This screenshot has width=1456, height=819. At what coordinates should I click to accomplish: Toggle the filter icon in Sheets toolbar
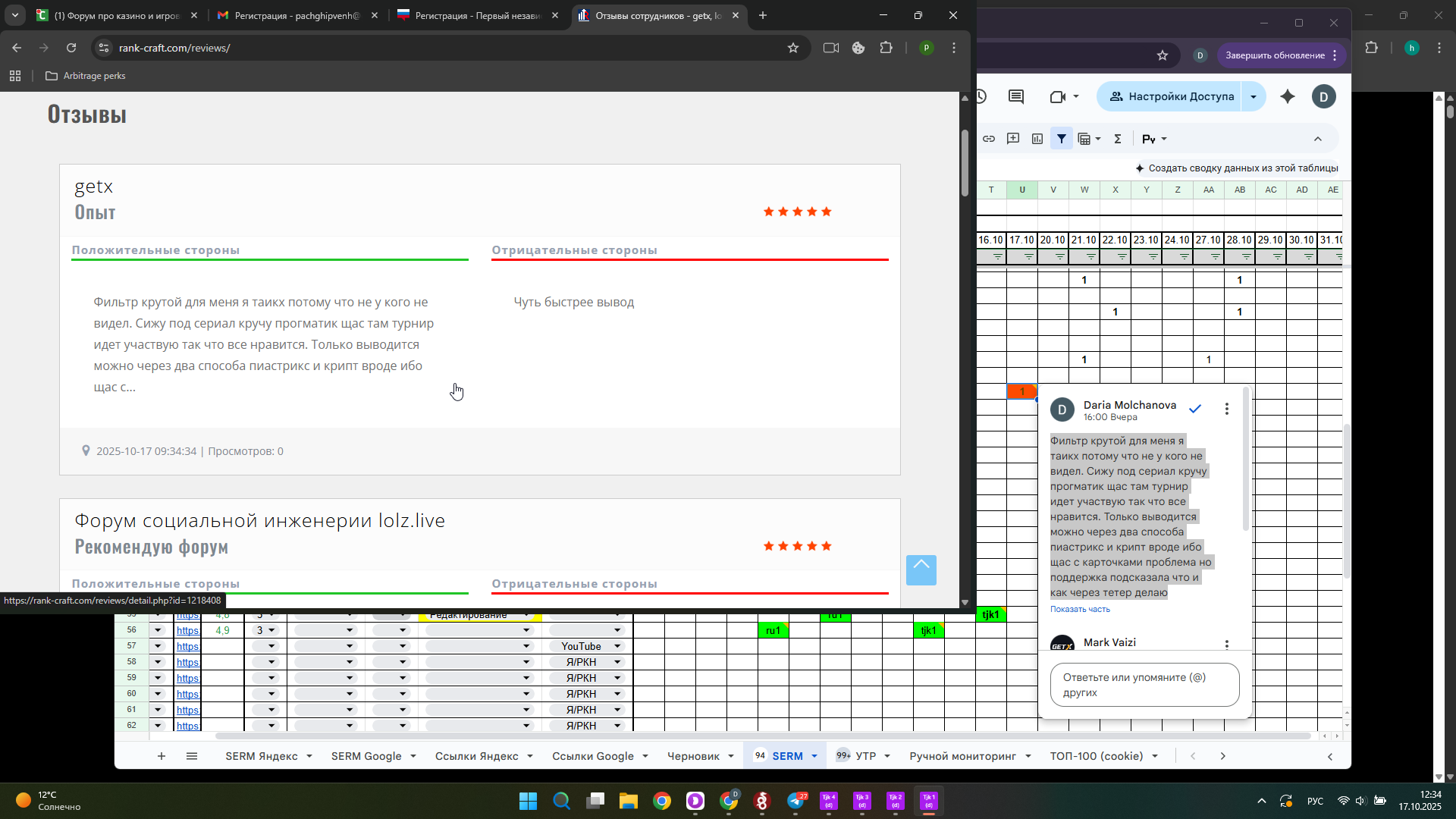(1062, 139)
